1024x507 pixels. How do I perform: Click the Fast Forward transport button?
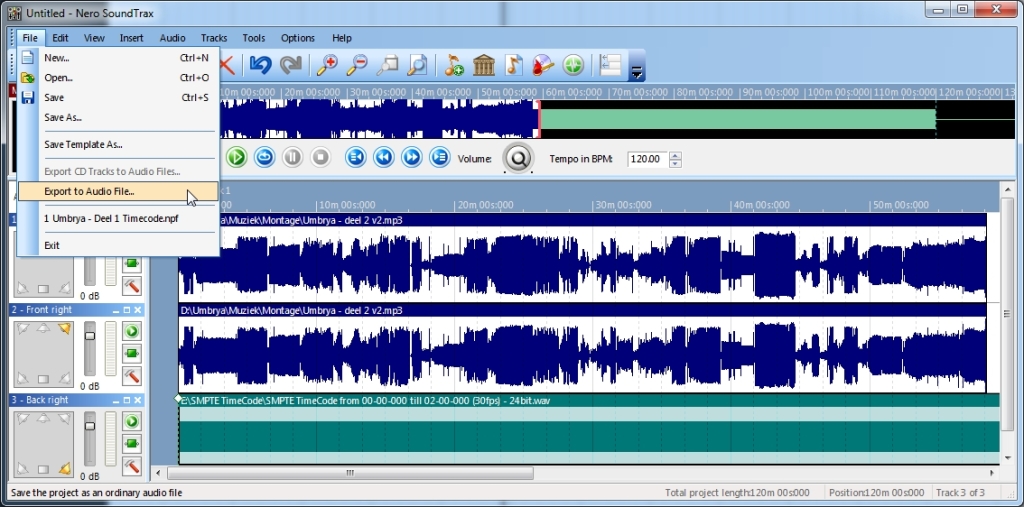(411, 157)
